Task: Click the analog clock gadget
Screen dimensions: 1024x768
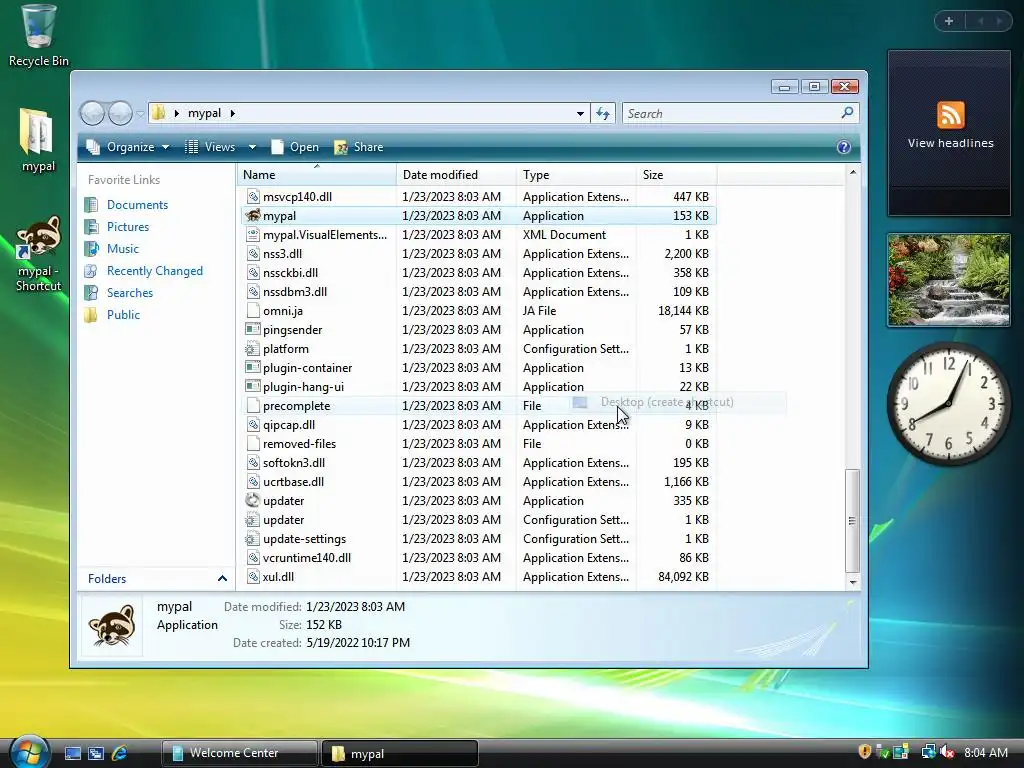Action: click(x=948, y=404)
